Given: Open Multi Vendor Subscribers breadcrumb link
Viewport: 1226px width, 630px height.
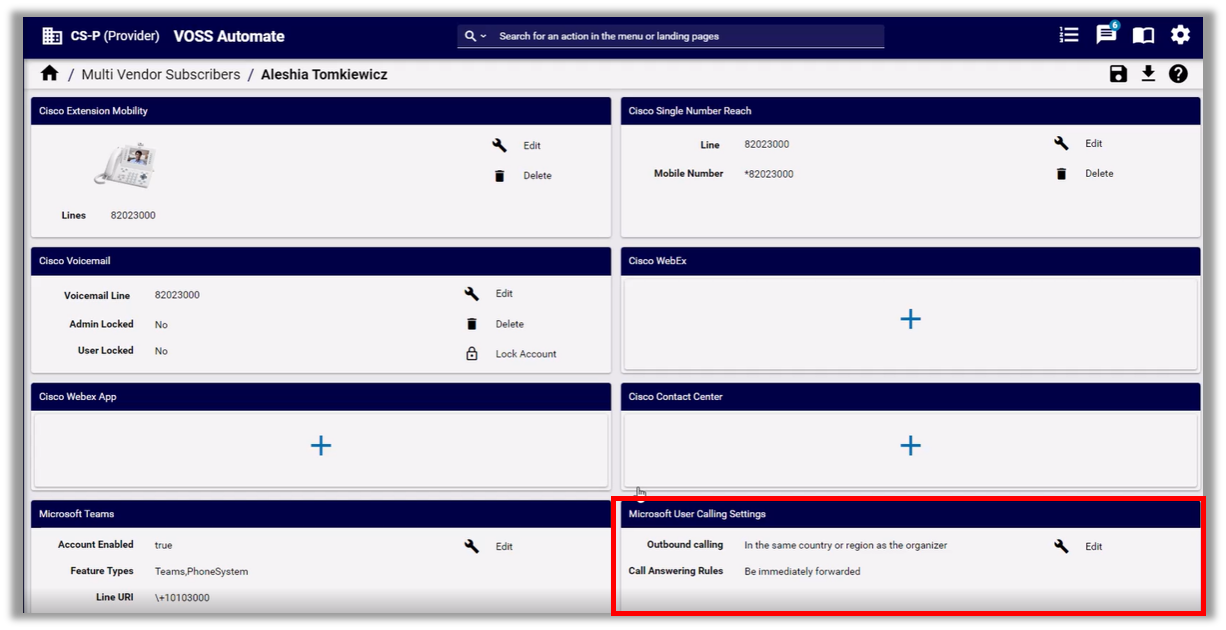Looking at the screenshot, I should (160, 74).
